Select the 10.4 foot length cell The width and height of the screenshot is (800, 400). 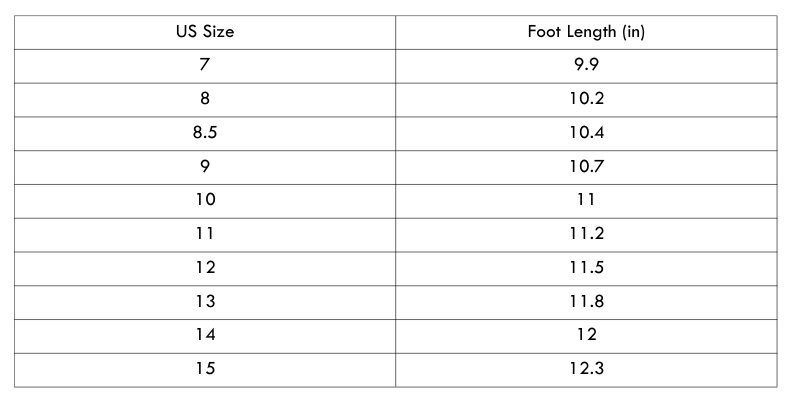[586, 133]
